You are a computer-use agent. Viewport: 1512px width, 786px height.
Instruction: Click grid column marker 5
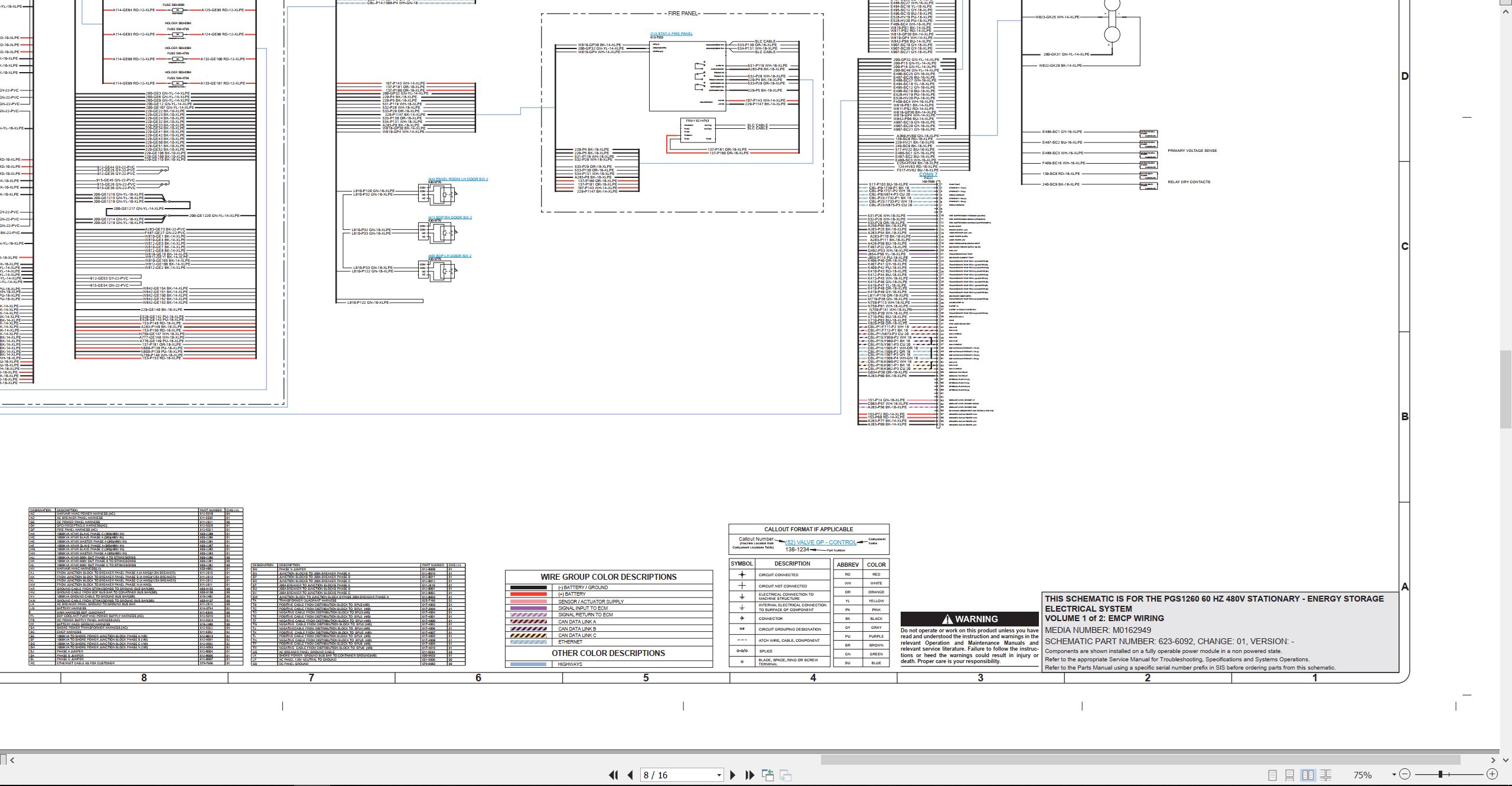click(x=646, y=678)
